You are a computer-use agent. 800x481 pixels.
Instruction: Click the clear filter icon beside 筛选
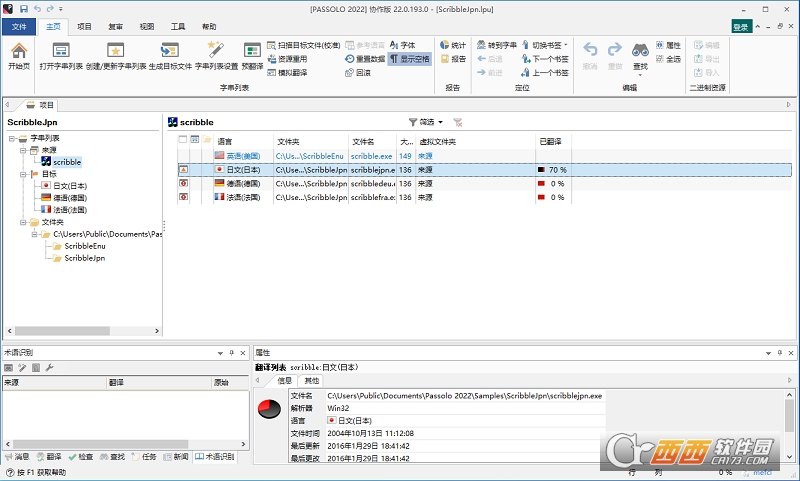tap(458, 122)
